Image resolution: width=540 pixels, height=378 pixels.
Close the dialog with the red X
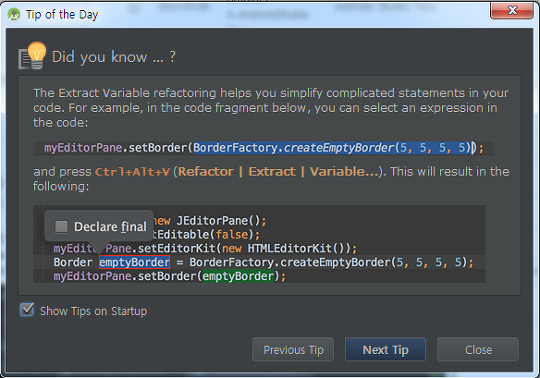[512, 10]
